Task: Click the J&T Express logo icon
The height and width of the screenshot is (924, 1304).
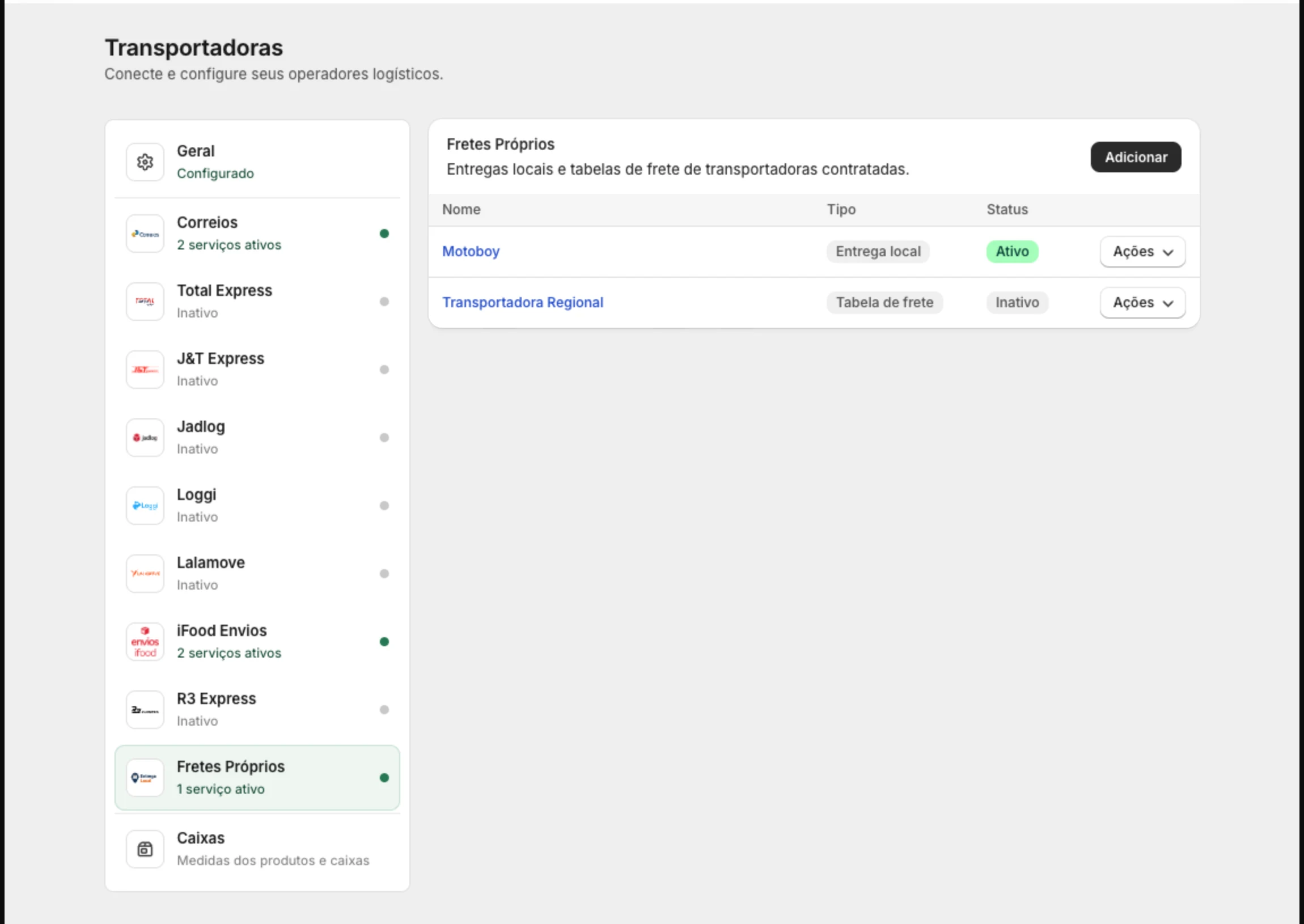Action: 145,370
